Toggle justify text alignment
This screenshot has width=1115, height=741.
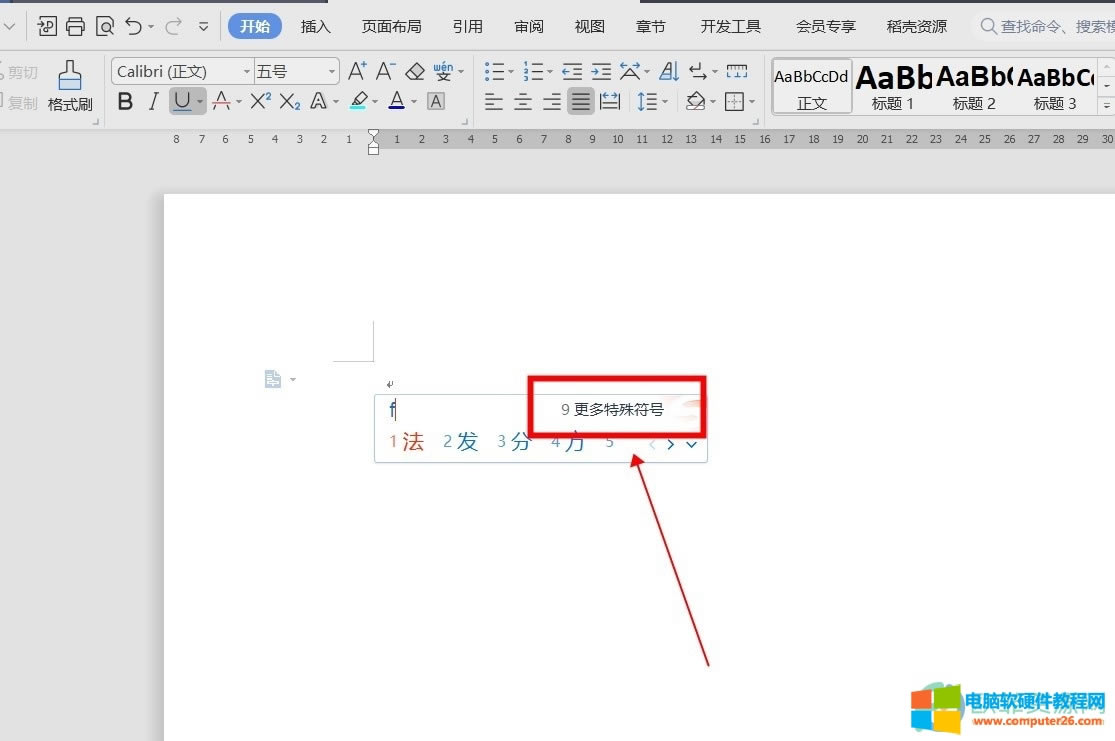click(x=581, y=101)
